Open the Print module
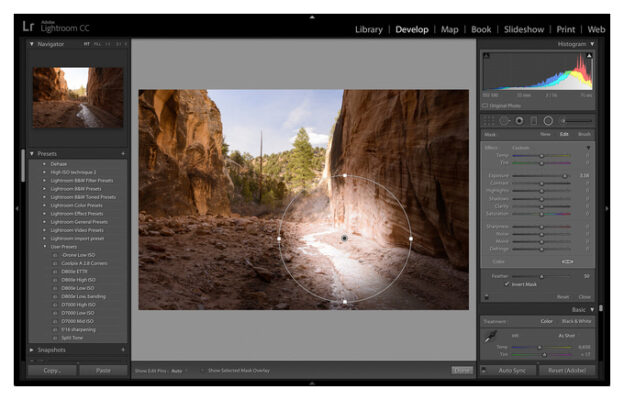Viewport: 624px width, 400px height. 566,29
